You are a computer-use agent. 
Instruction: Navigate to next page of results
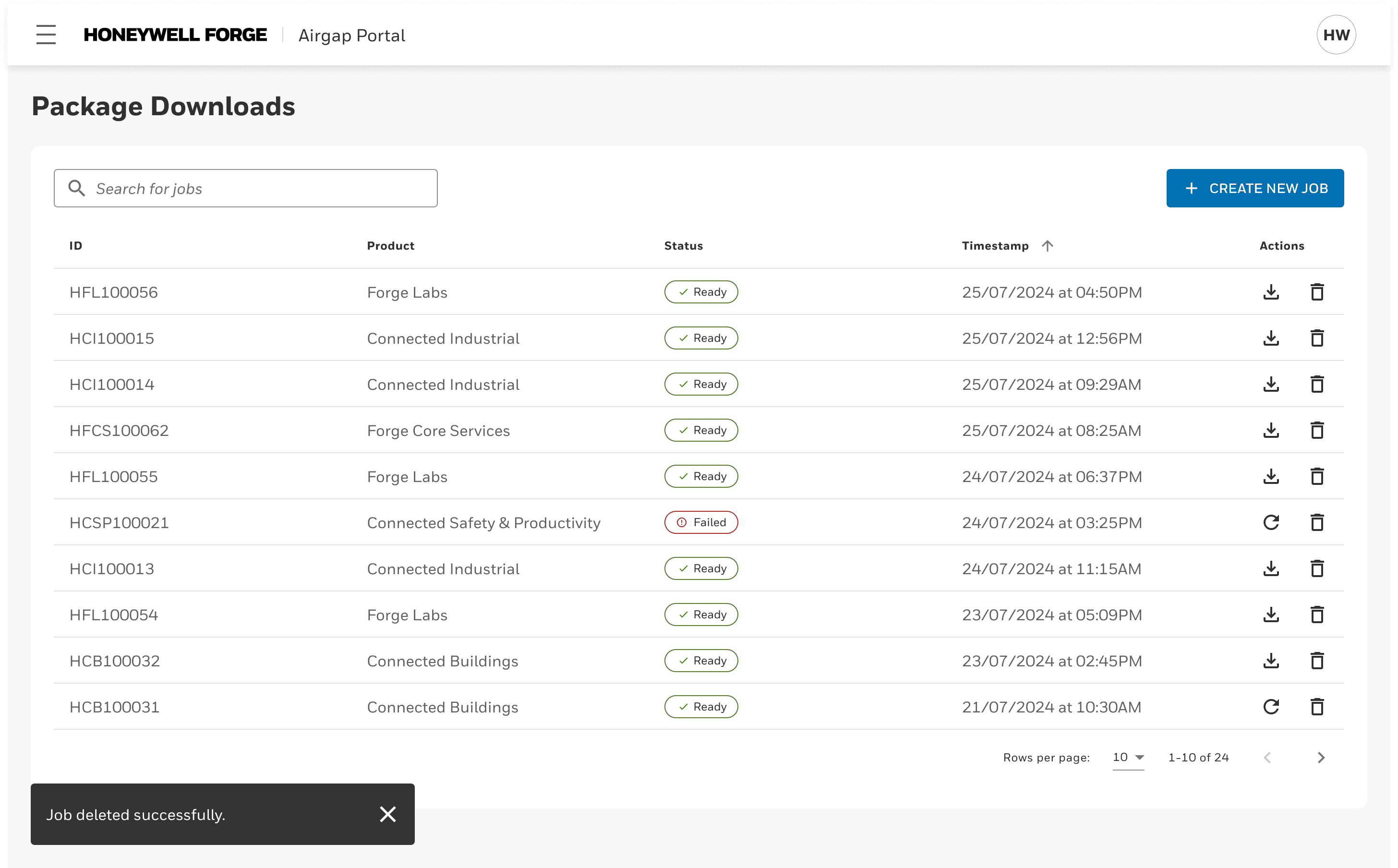click(1321, 757)
